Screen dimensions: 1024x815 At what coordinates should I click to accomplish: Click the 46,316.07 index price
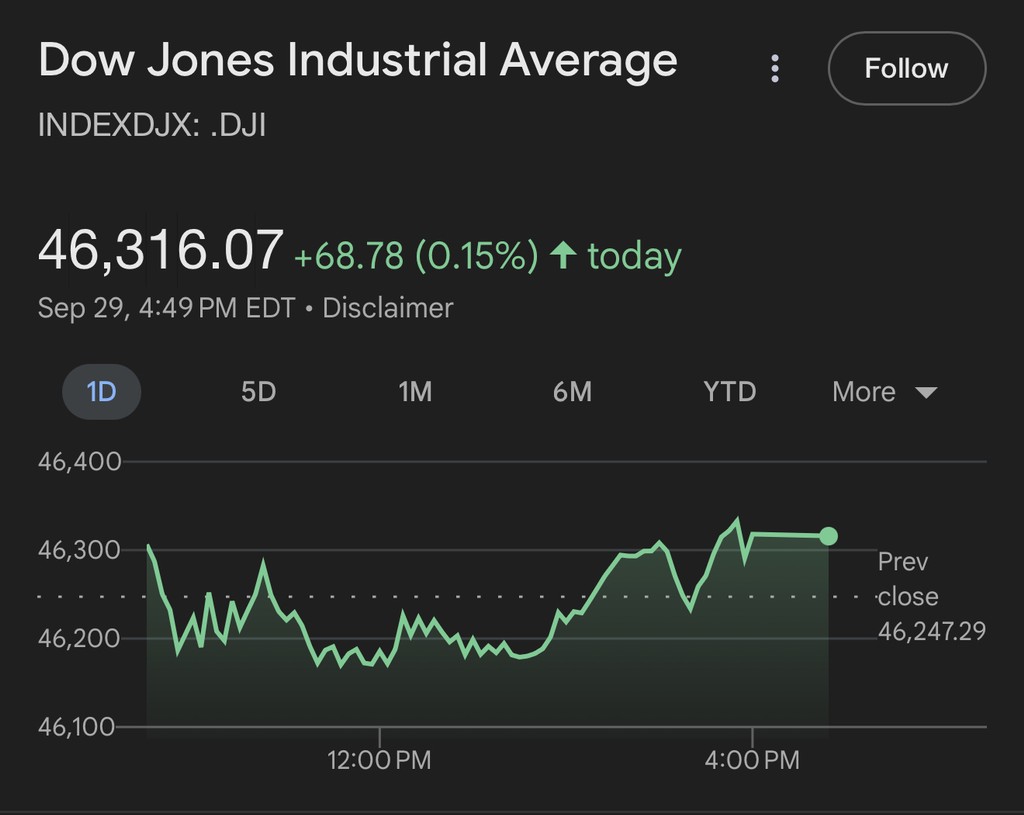pos(160,250)
